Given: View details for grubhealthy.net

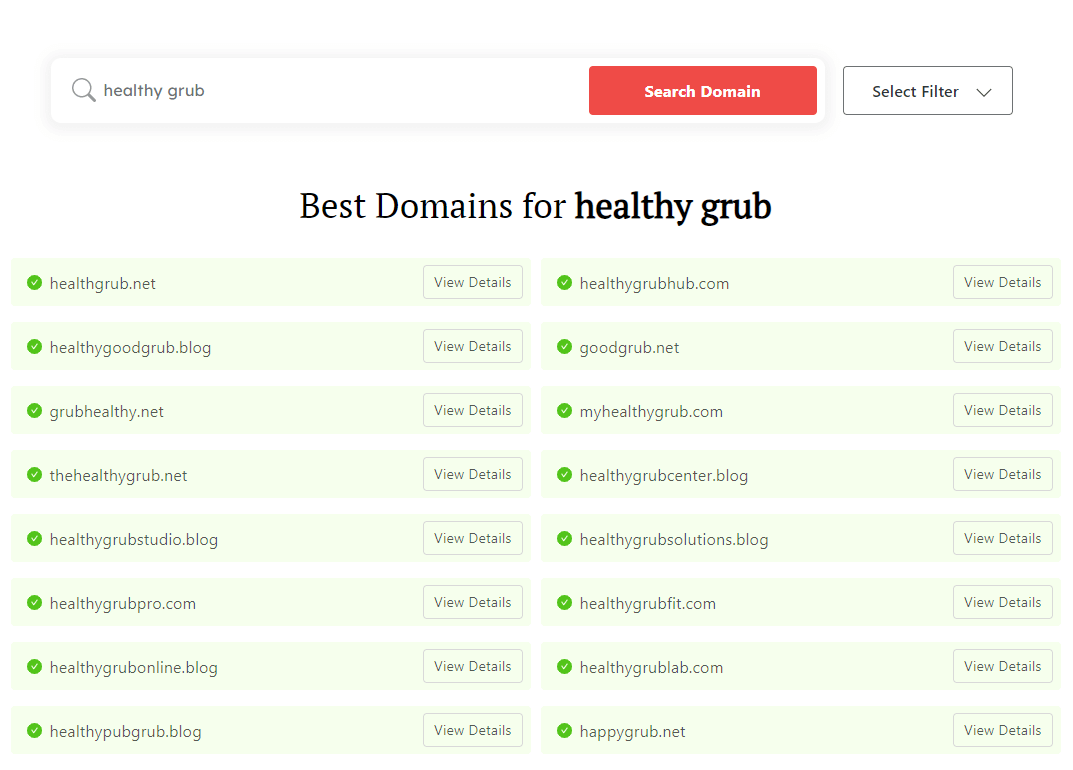Looking at the screenshot, I should [x=472, y=410].
